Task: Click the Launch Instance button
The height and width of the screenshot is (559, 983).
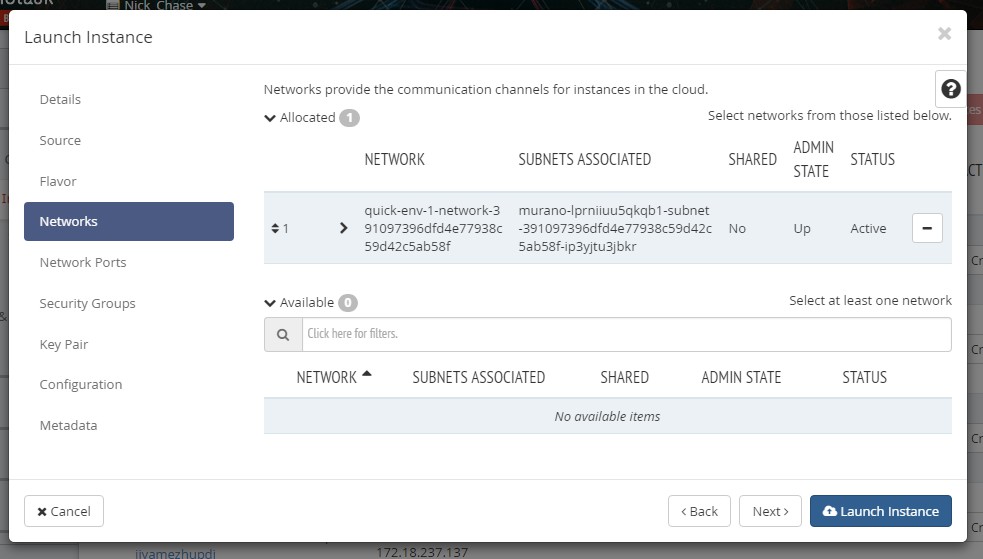Action: coord(880,511)
